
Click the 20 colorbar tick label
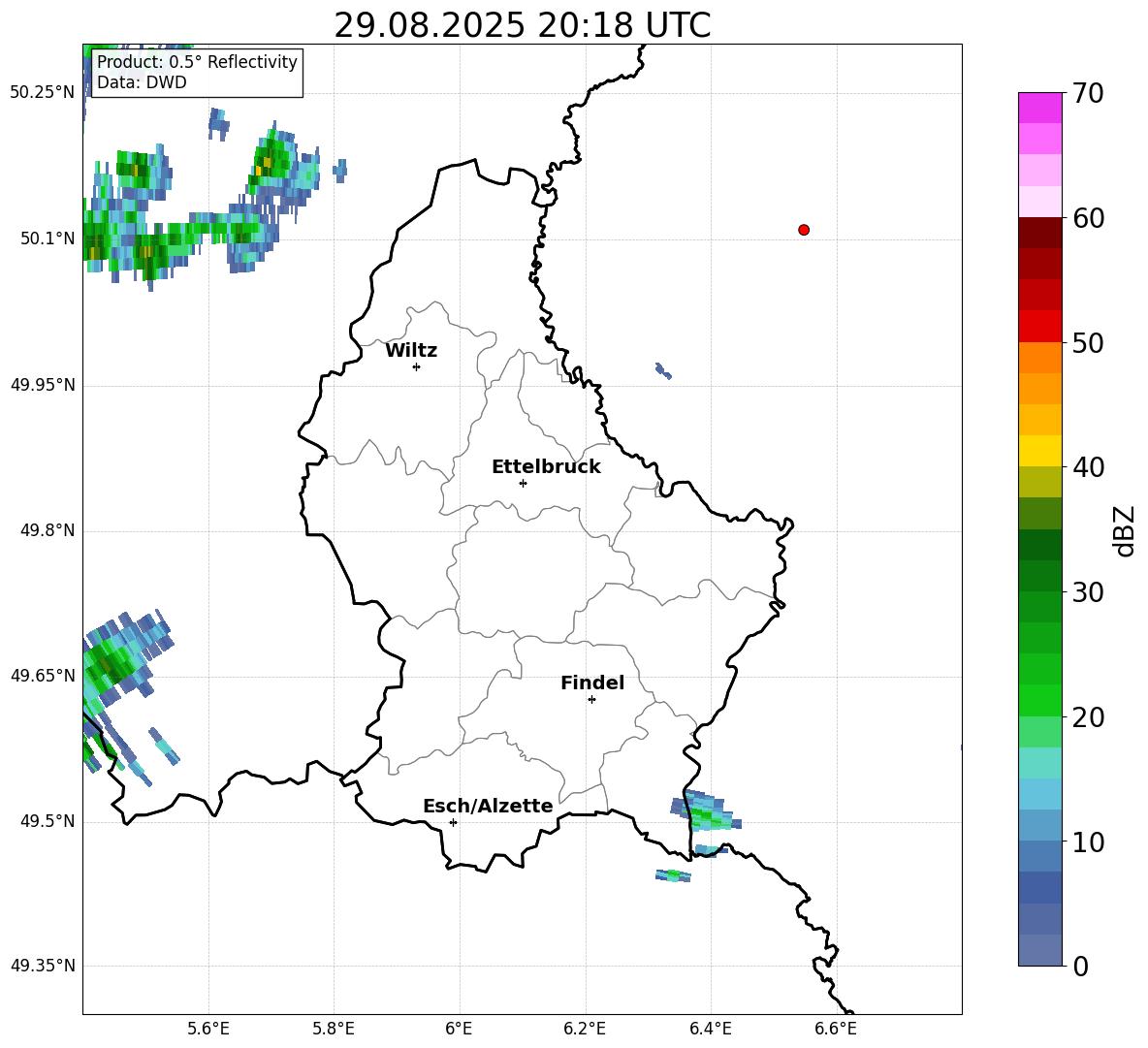[x=1088, y=716]
